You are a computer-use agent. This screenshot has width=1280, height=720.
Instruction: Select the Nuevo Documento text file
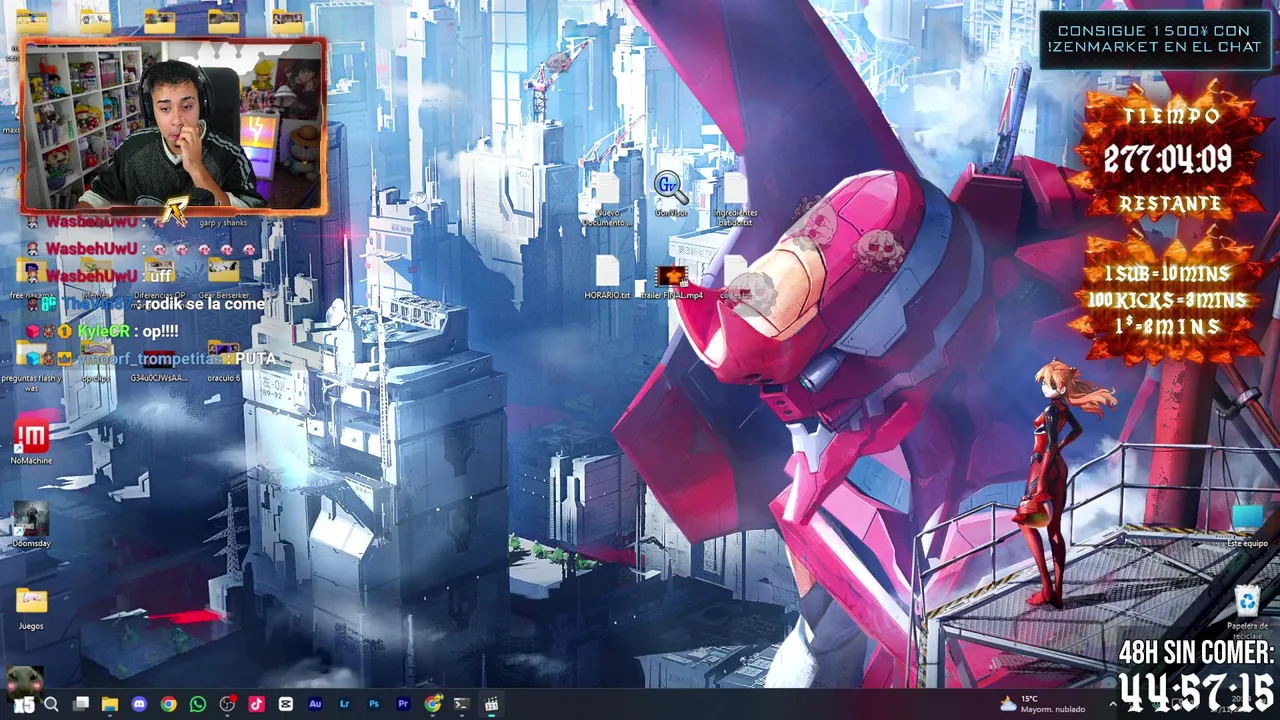click(607, 199)
